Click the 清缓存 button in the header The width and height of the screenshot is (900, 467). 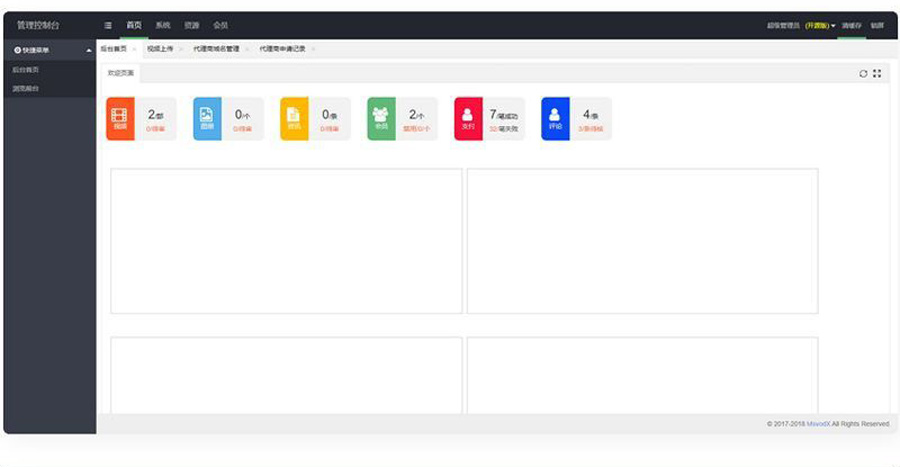click(851, 25)
